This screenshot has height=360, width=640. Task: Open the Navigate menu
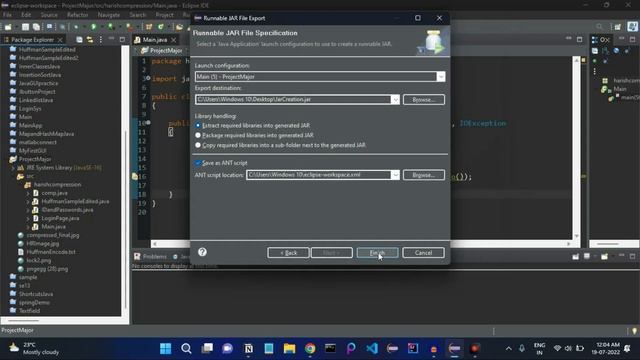[109, 15]
